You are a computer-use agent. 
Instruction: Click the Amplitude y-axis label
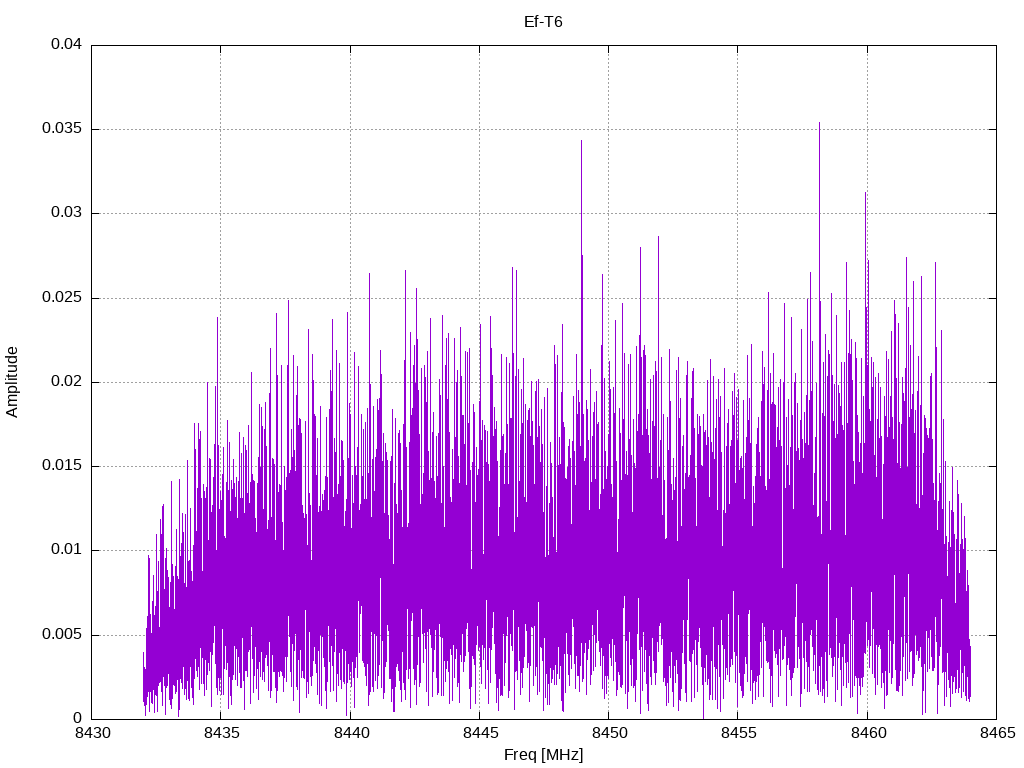12,382
